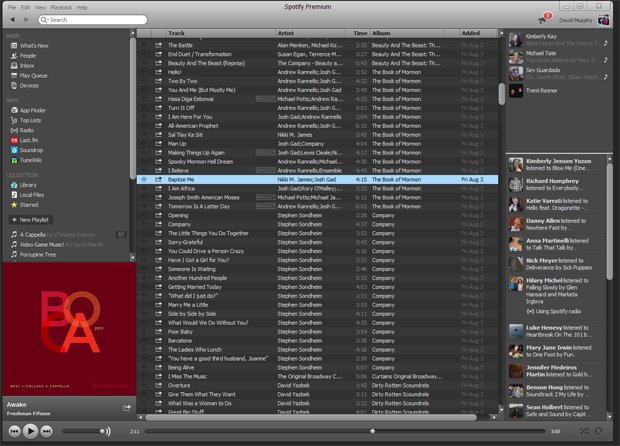Viewport: 620px width, 446px height.
Task: Open the File menu
Action: [x=12, y=7]
